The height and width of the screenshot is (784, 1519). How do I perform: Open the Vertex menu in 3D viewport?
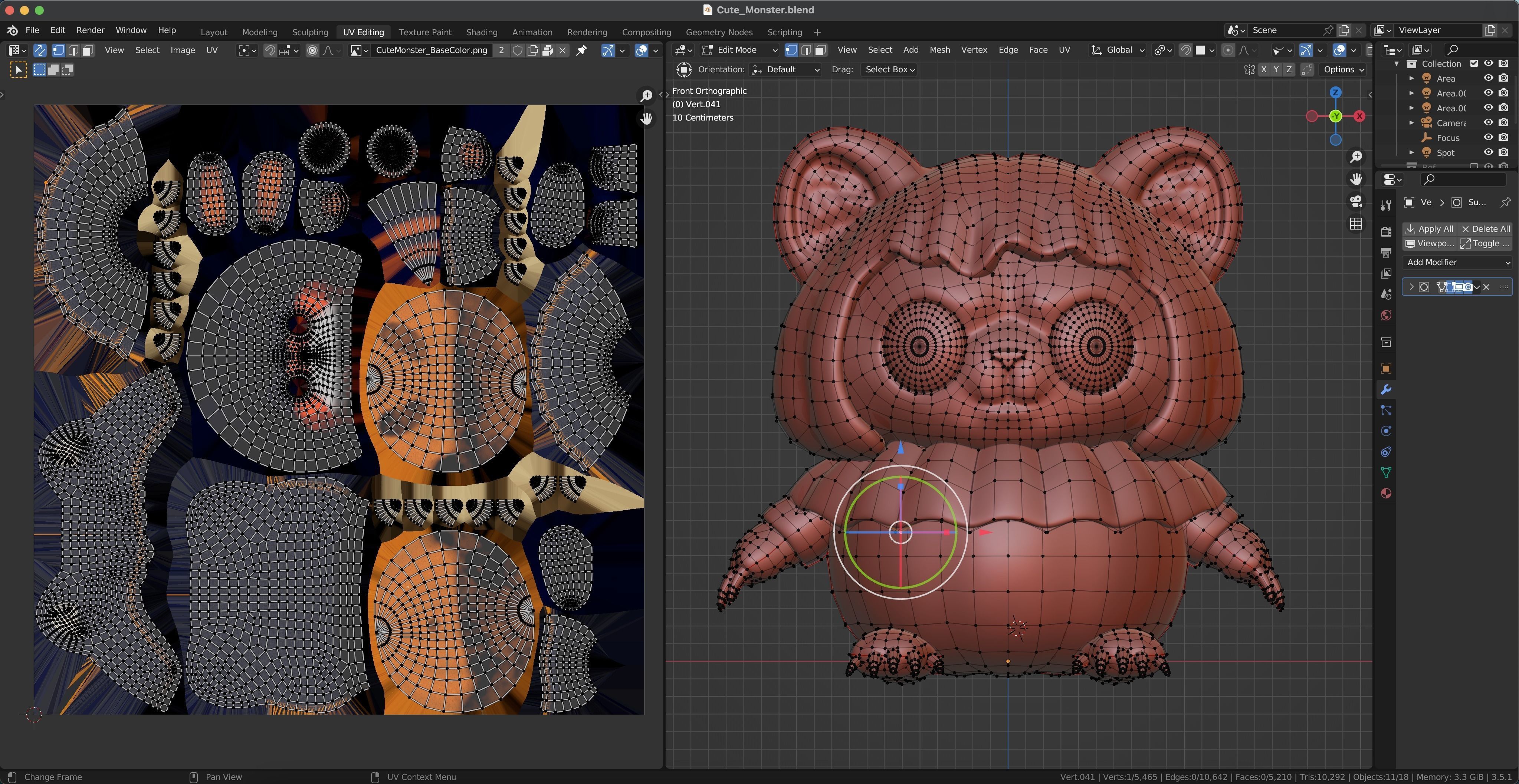pos(974,50)
